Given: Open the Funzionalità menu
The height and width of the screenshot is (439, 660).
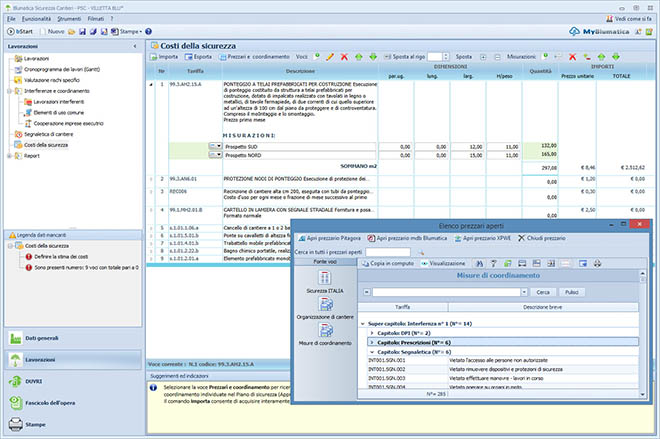Looking at the screenshot, I should pyautogui.click(x=36, y=19).
